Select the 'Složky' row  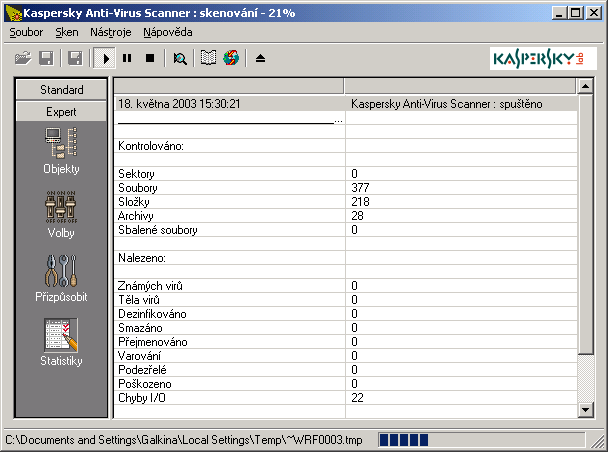[345, 202]
